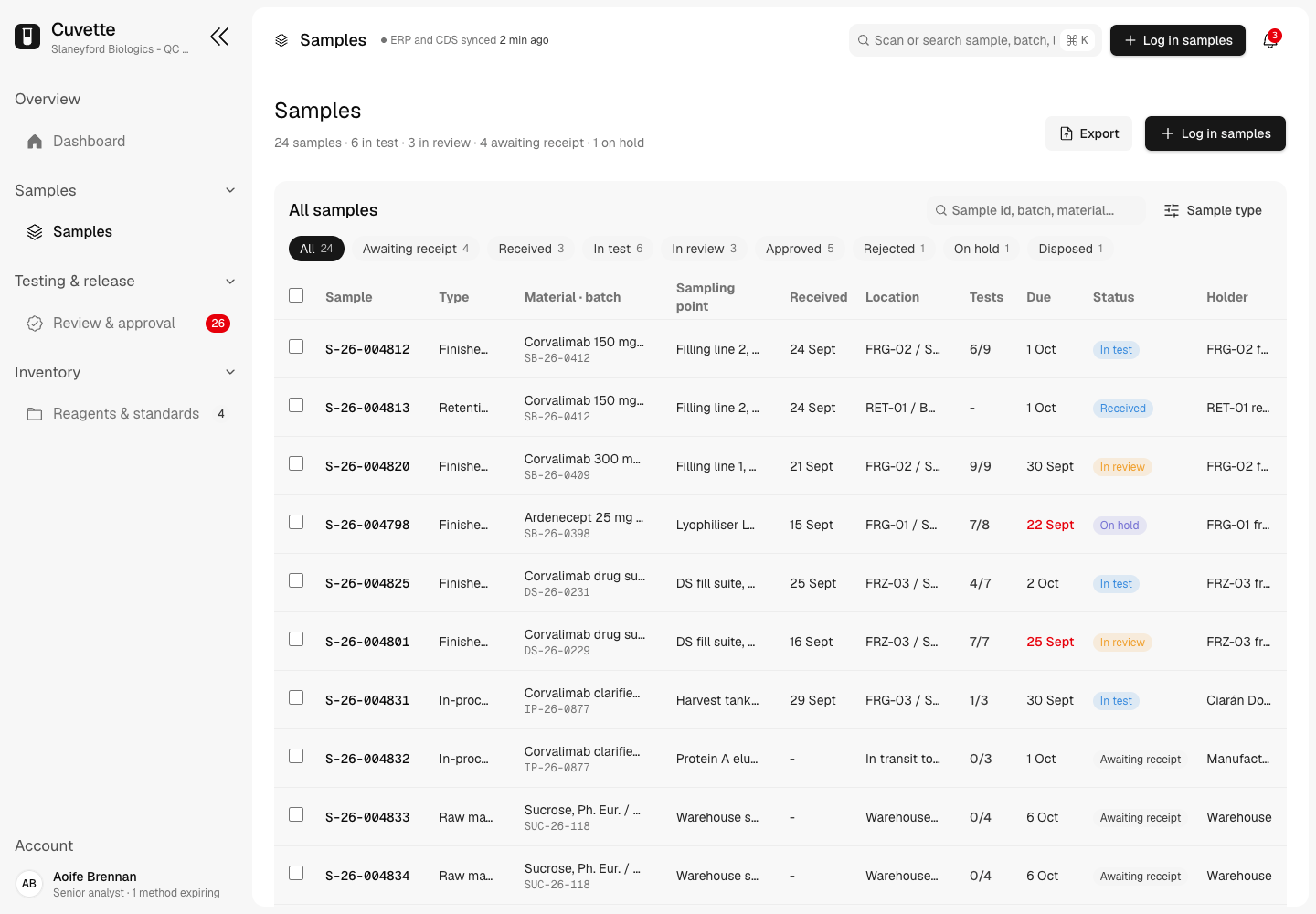The height and width of the screenshot is (914, 1316).
Task: Select the In test tab
Action: click(x=618, y=249)
